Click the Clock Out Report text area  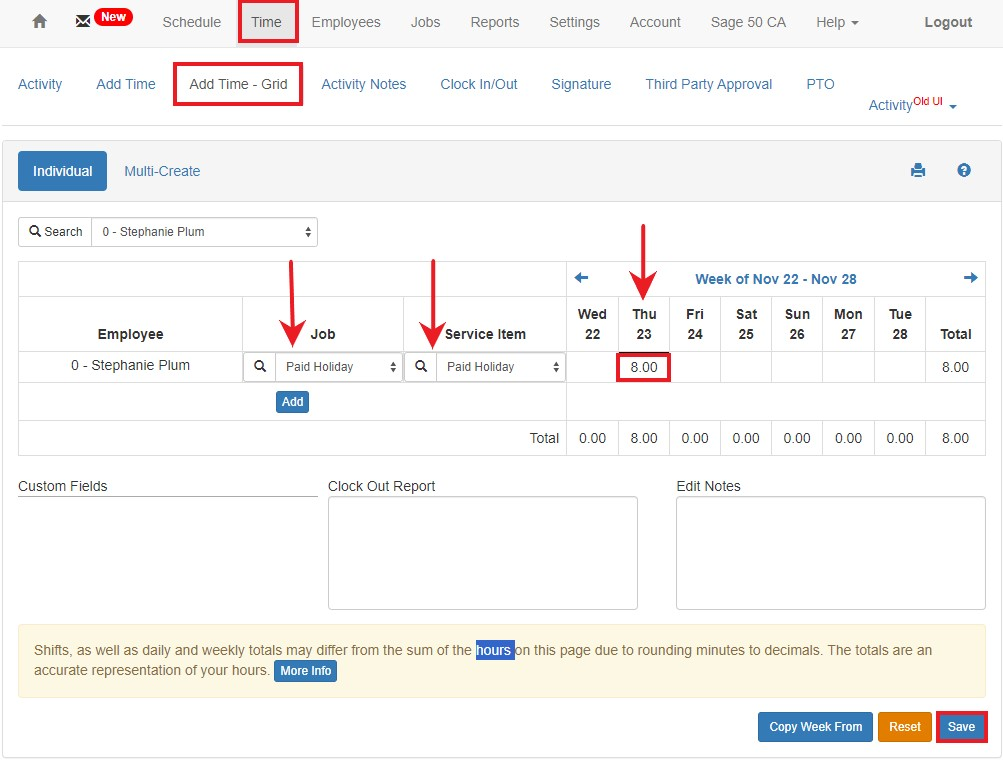483,553
